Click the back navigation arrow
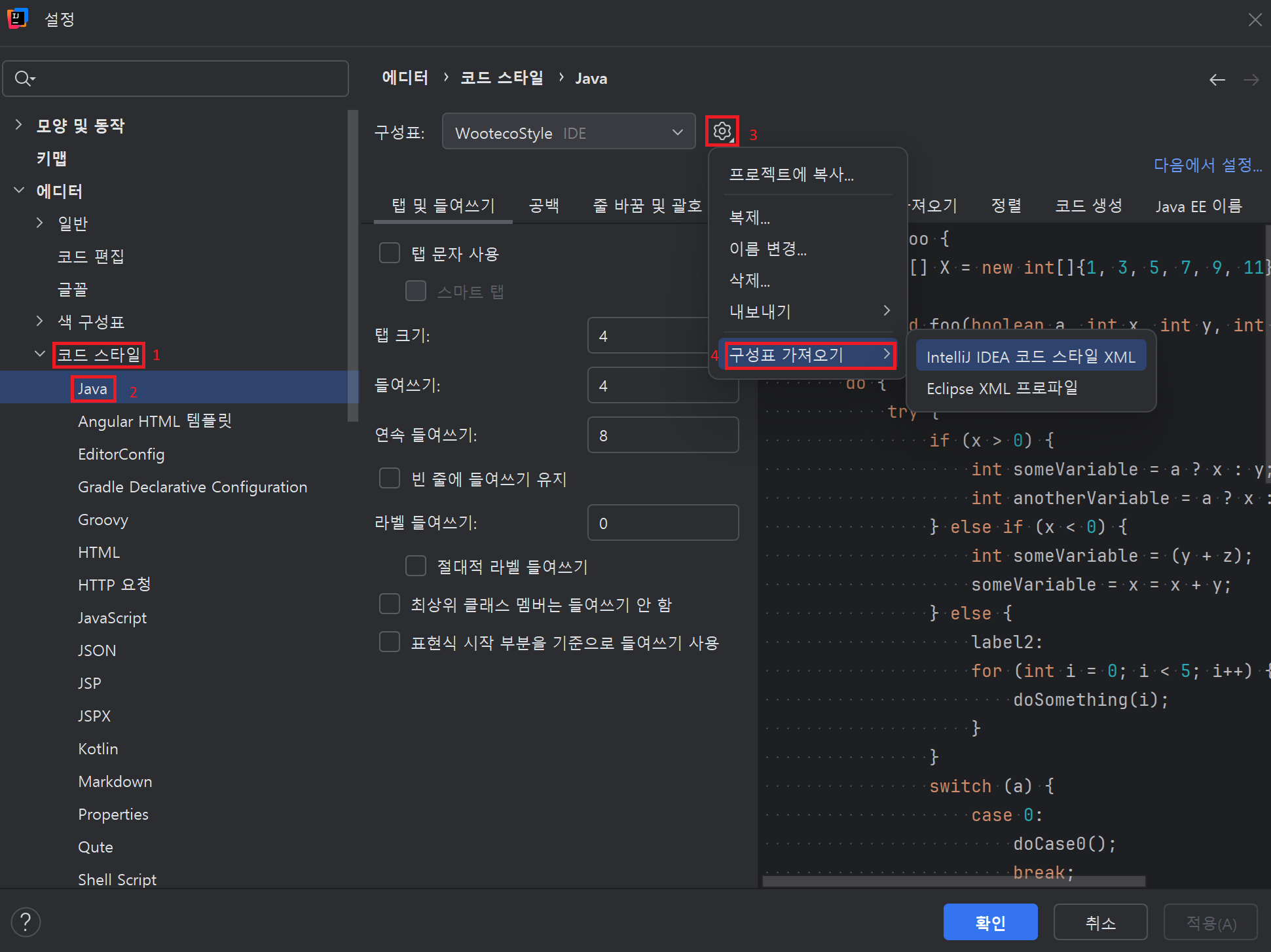The image size is (1271, 952). click(1217, 80)
